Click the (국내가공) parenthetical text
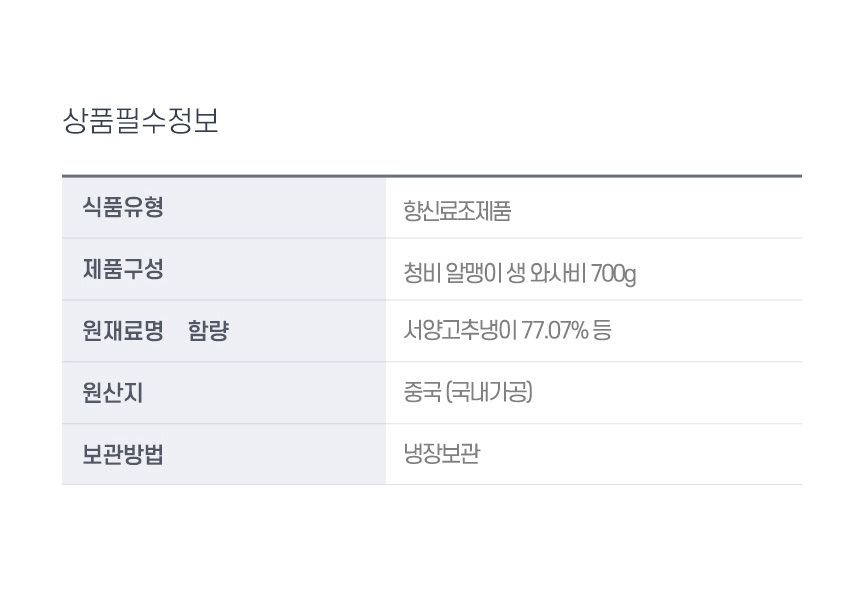 click(x=489, y=392)
